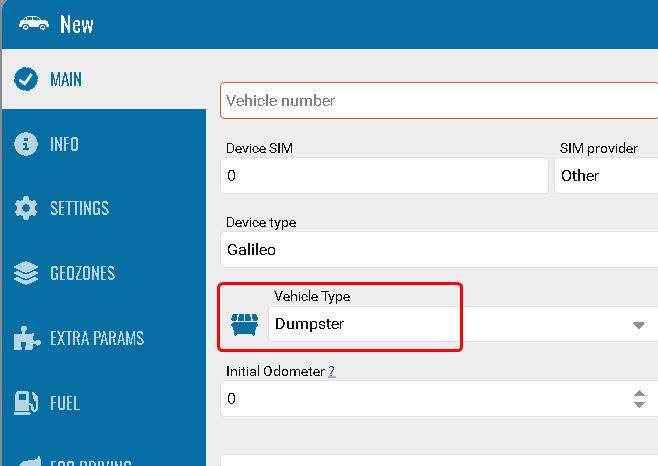Open the GEOZONES tab

tap(82, 274)
